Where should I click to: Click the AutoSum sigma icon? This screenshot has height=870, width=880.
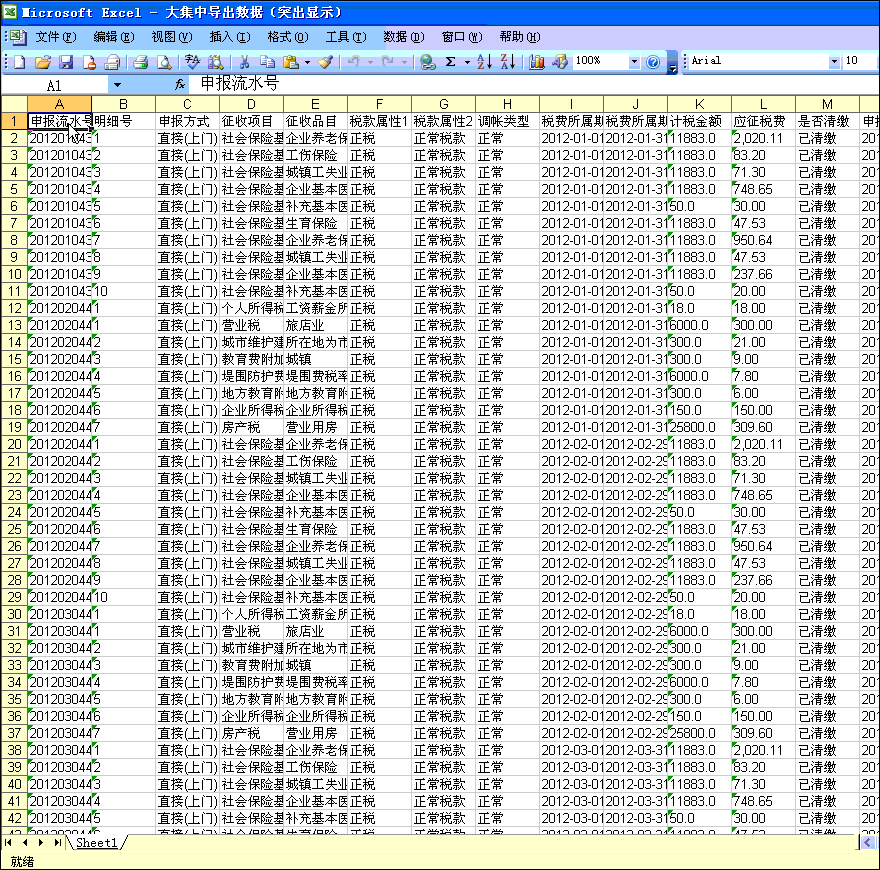coord(450,62)
